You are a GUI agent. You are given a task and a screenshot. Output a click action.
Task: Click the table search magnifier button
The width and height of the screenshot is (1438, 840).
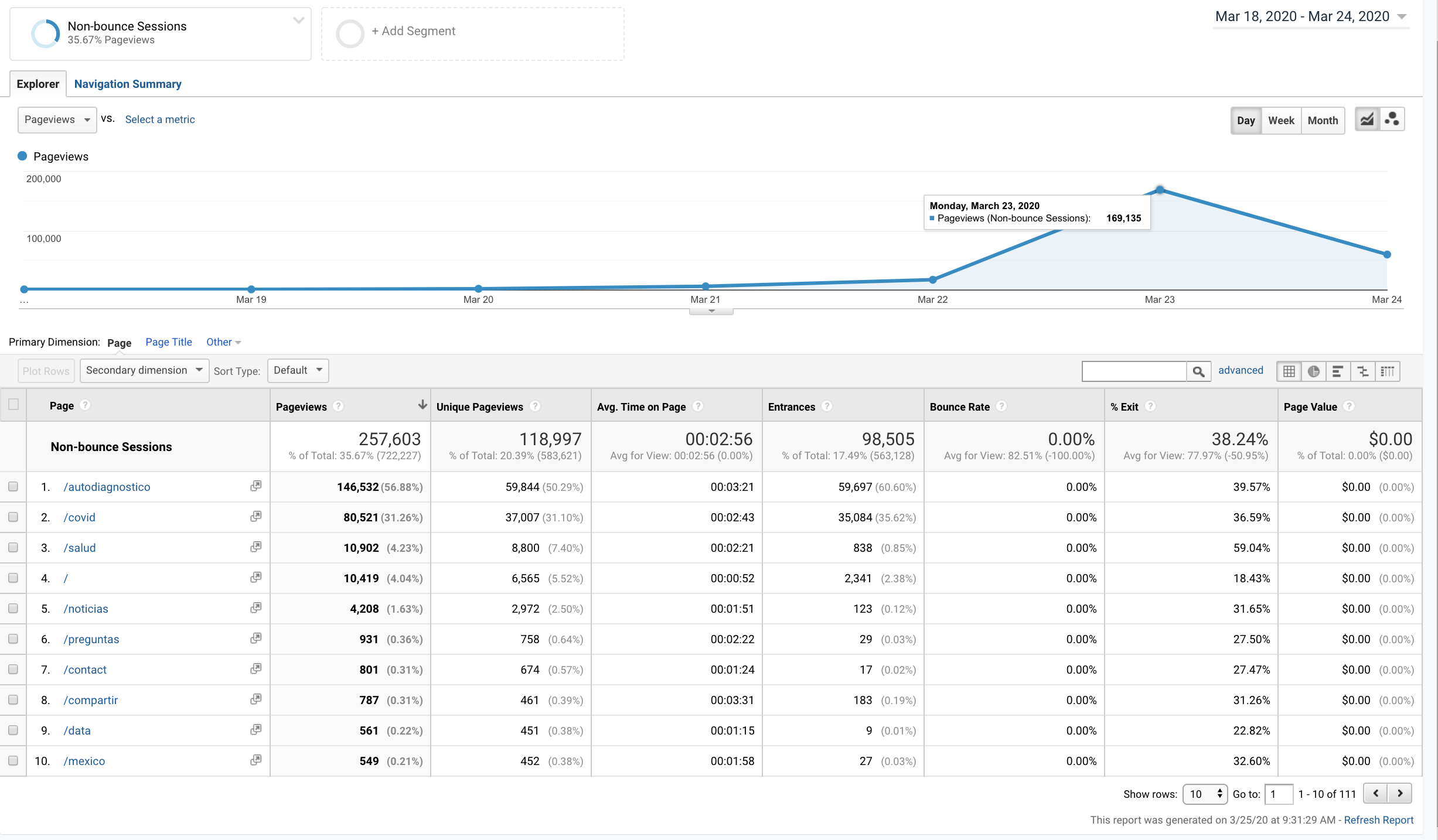pos(1198,371)
